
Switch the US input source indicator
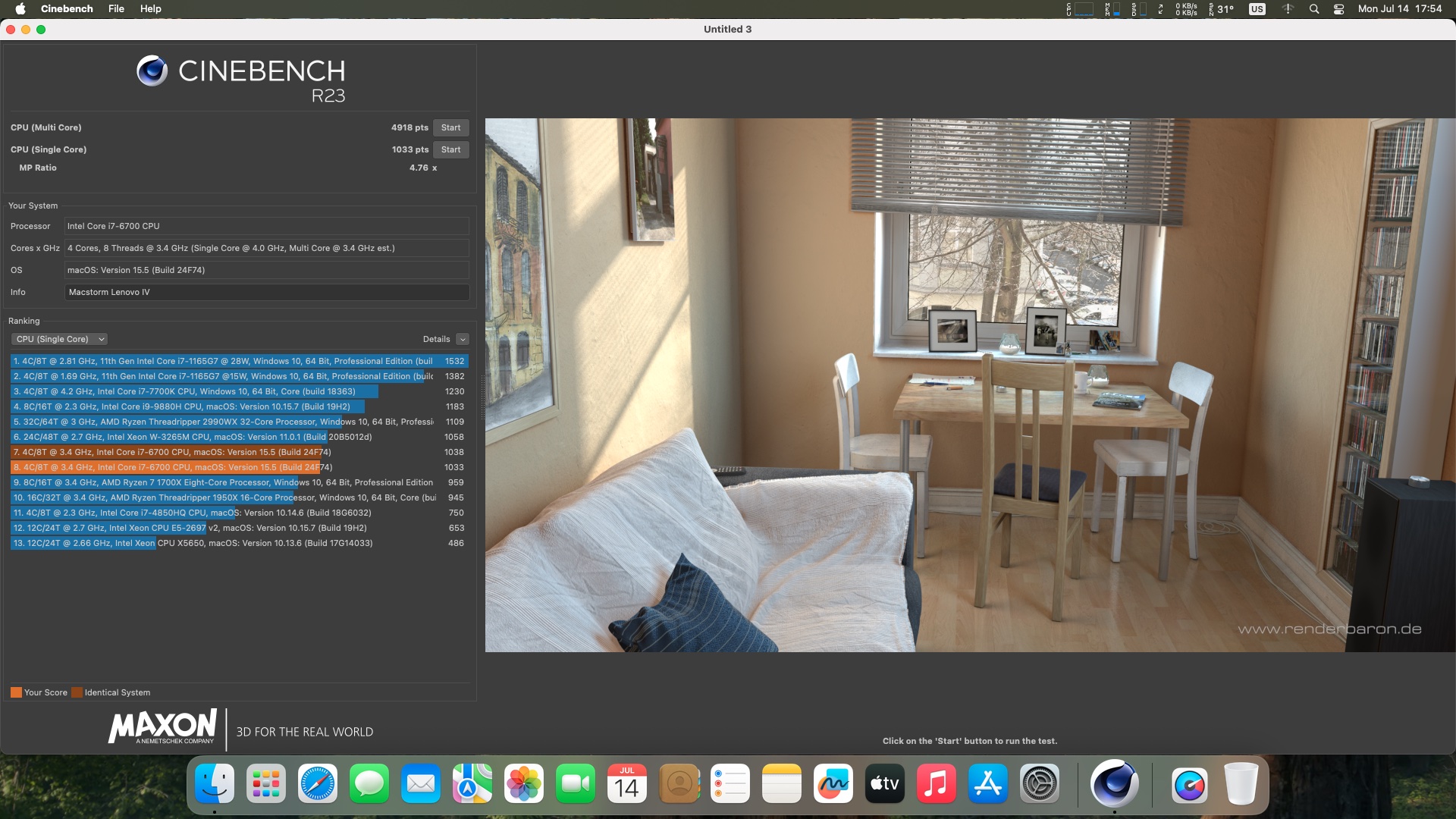1257,9
